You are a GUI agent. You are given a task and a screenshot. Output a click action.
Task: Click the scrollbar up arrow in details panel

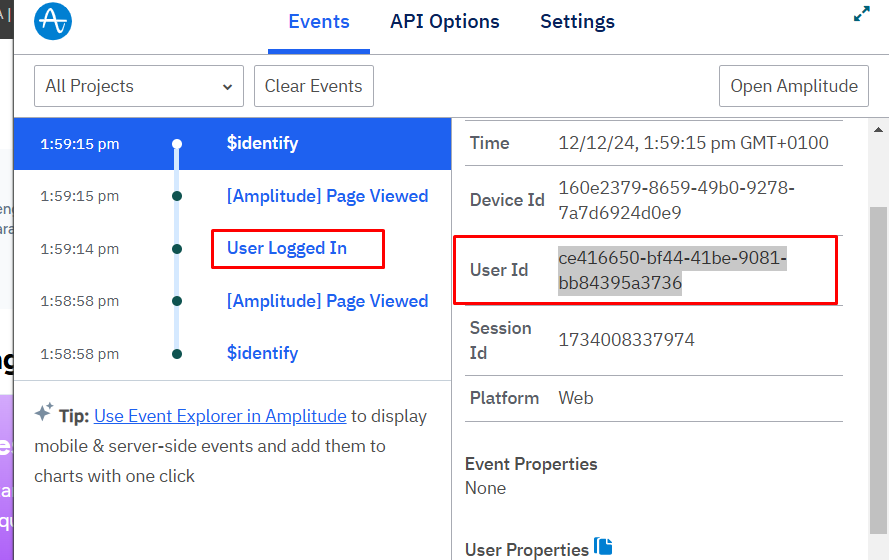pos(878,130)
